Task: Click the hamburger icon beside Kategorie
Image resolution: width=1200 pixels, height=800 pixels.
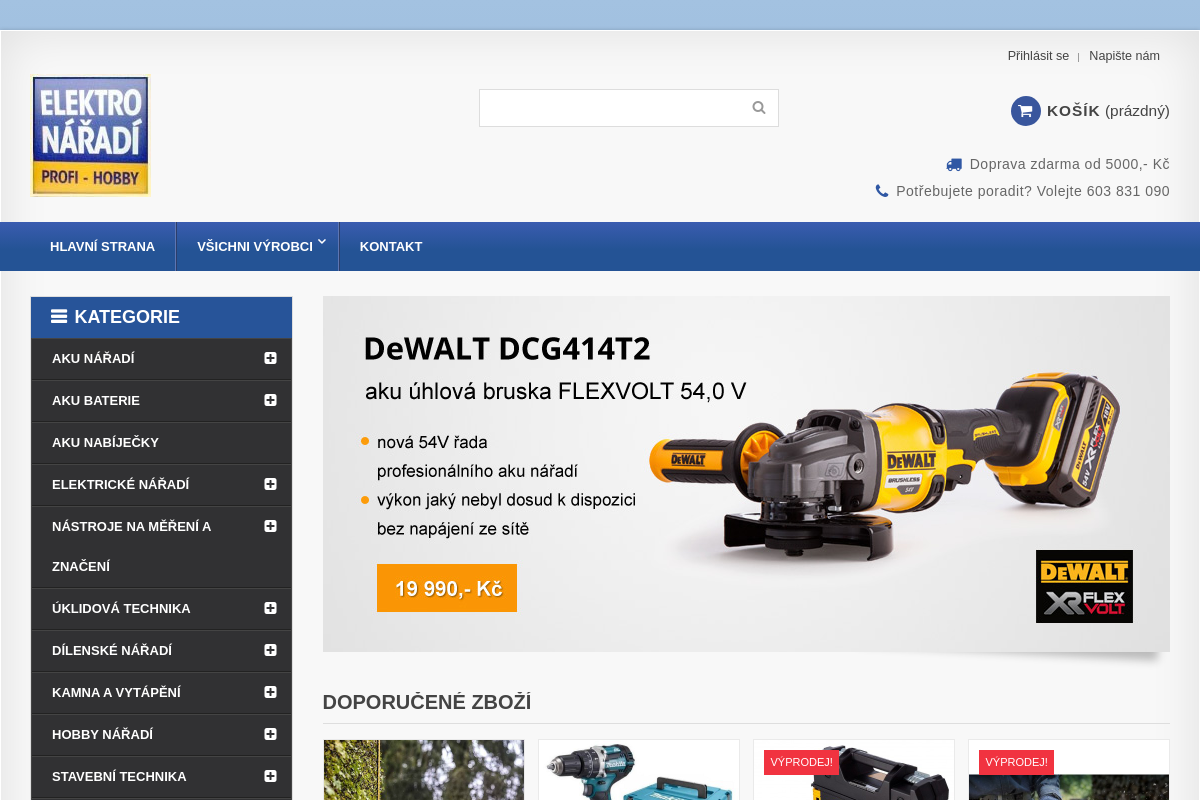Action: pyautogui.click(x=59, y=317)
